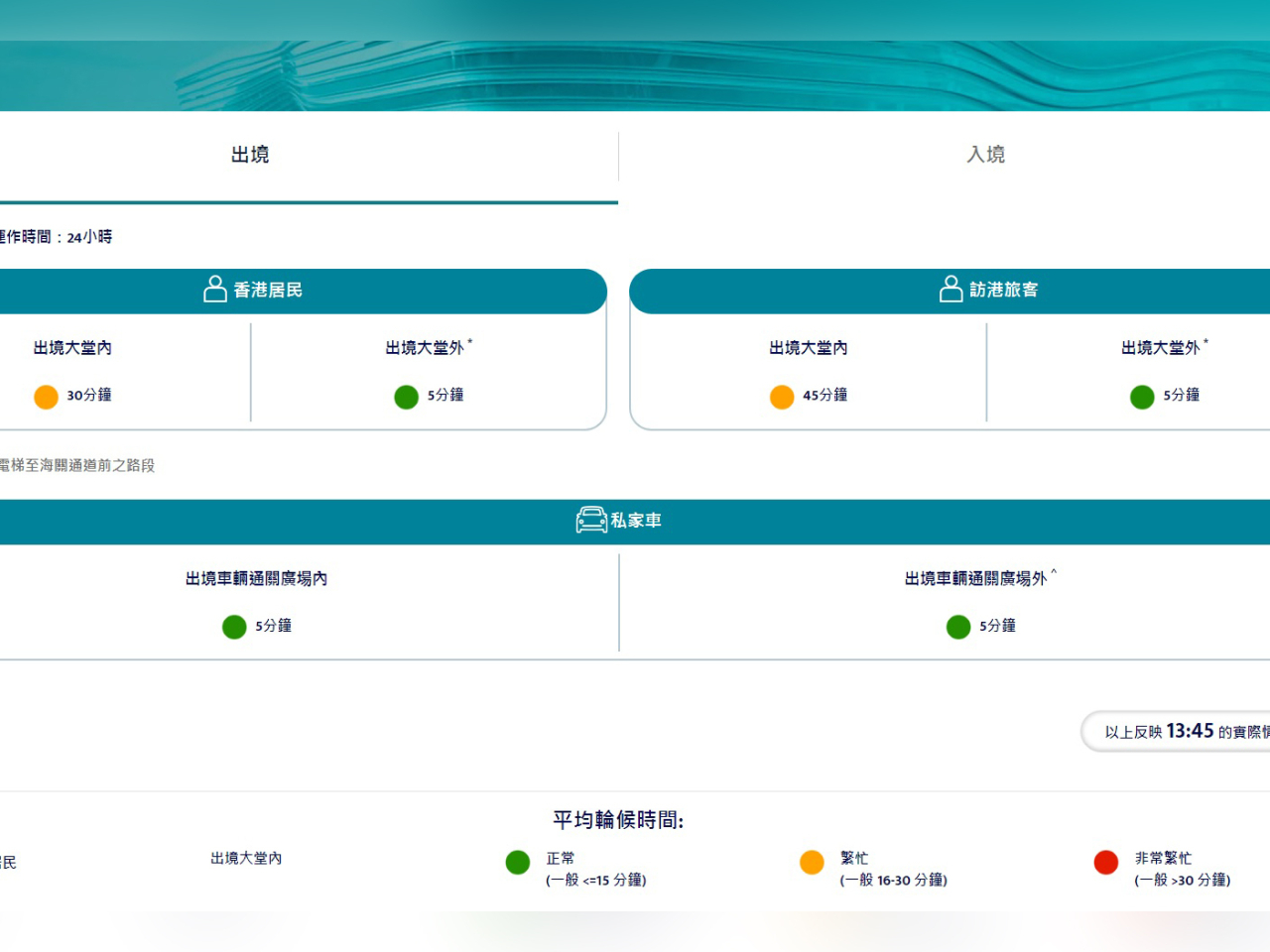The height and width of the screenshot is (952, 1270).
Task: Click the 正常 legend label
Action: (x=561, y=859)
